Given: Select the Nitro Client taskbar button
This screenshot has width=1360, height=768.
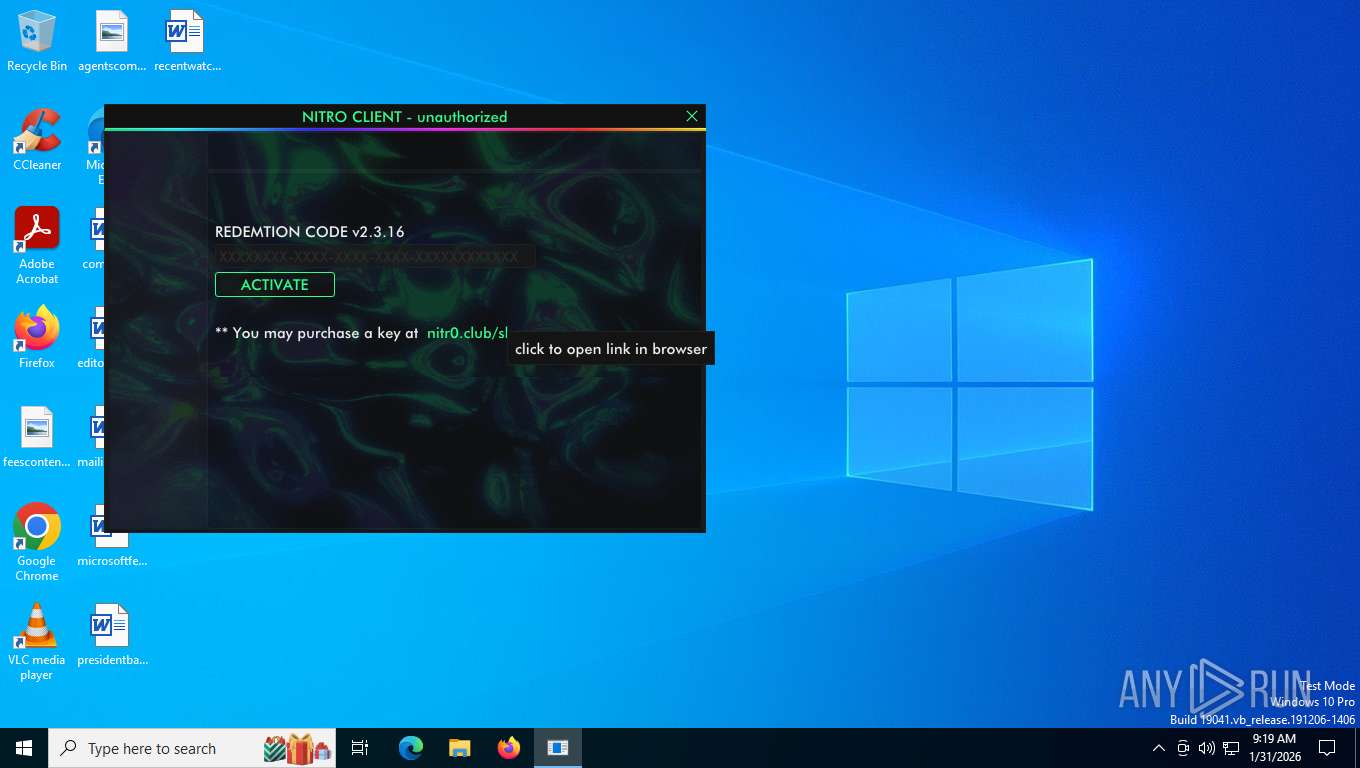Looking at the screenshot, I should pos(558,748).
